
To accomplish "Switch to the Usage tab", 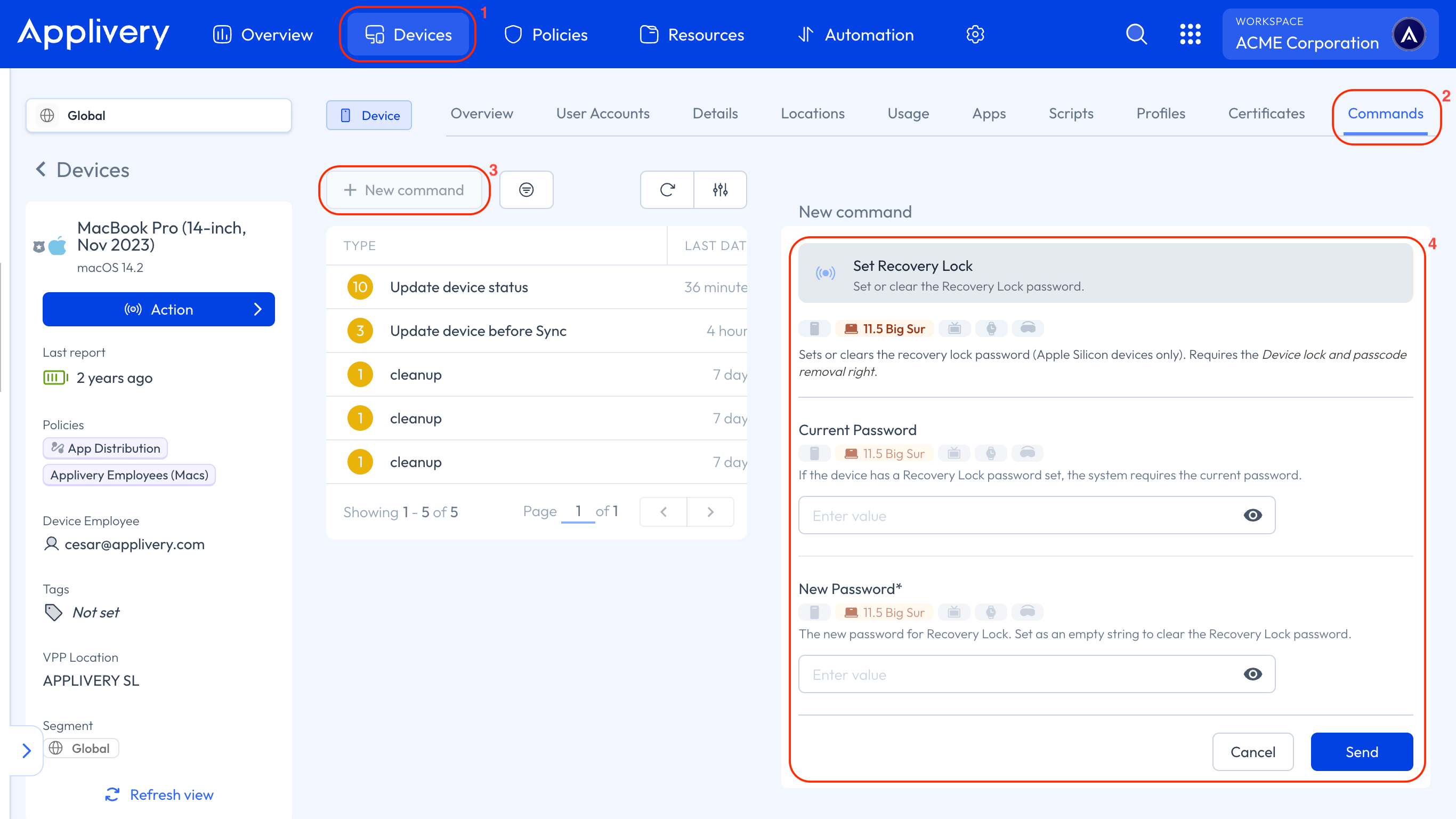I will pyautogui.click(x=908, y=114).
